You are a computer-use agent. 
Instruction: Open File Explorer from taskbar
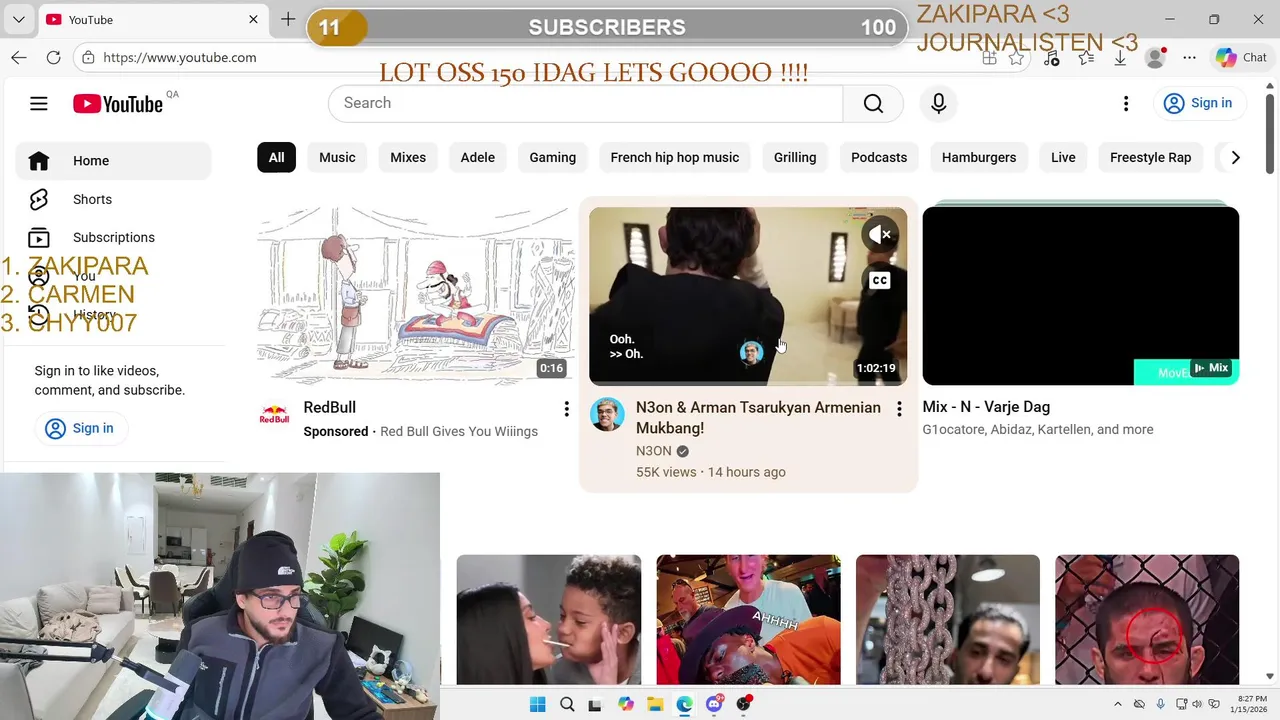655,704
